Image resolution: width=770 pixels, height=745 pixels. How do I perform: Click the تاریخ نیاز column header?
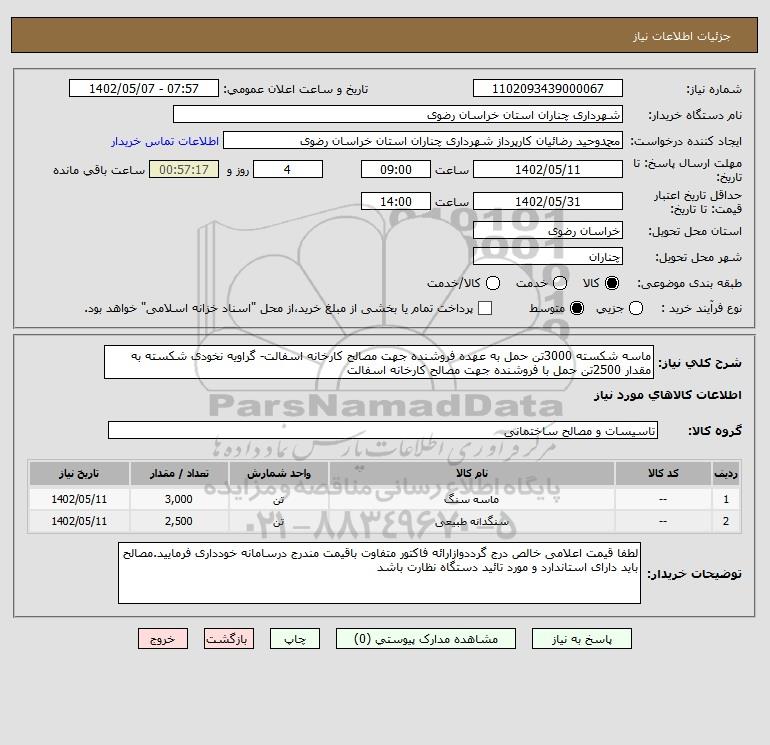pyautogui.click(x=79, y=473)
